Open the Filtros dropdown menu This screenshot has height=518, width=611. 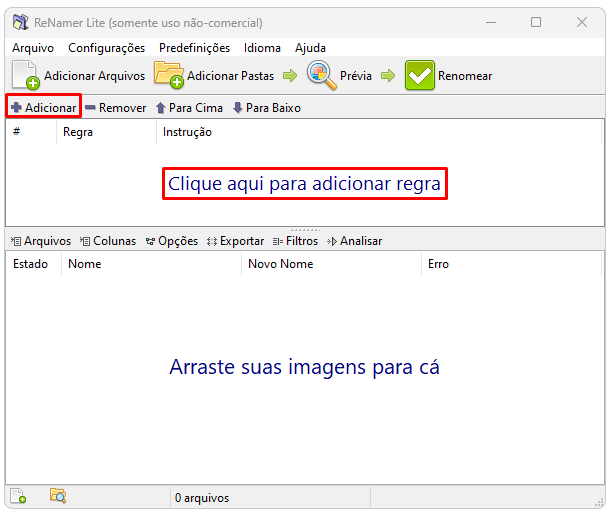[x=295, y=241]
